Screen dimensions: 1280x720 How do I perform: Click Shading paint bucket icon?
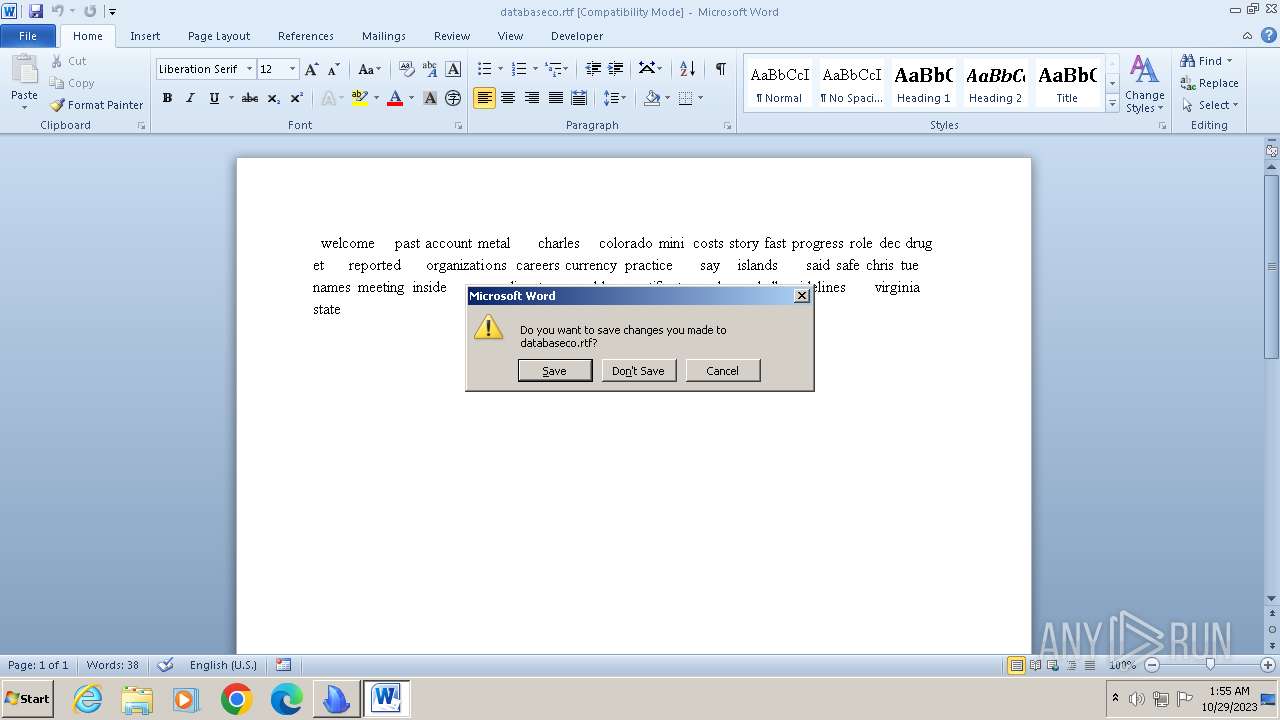pyautogui.click(x=652, y=98)
